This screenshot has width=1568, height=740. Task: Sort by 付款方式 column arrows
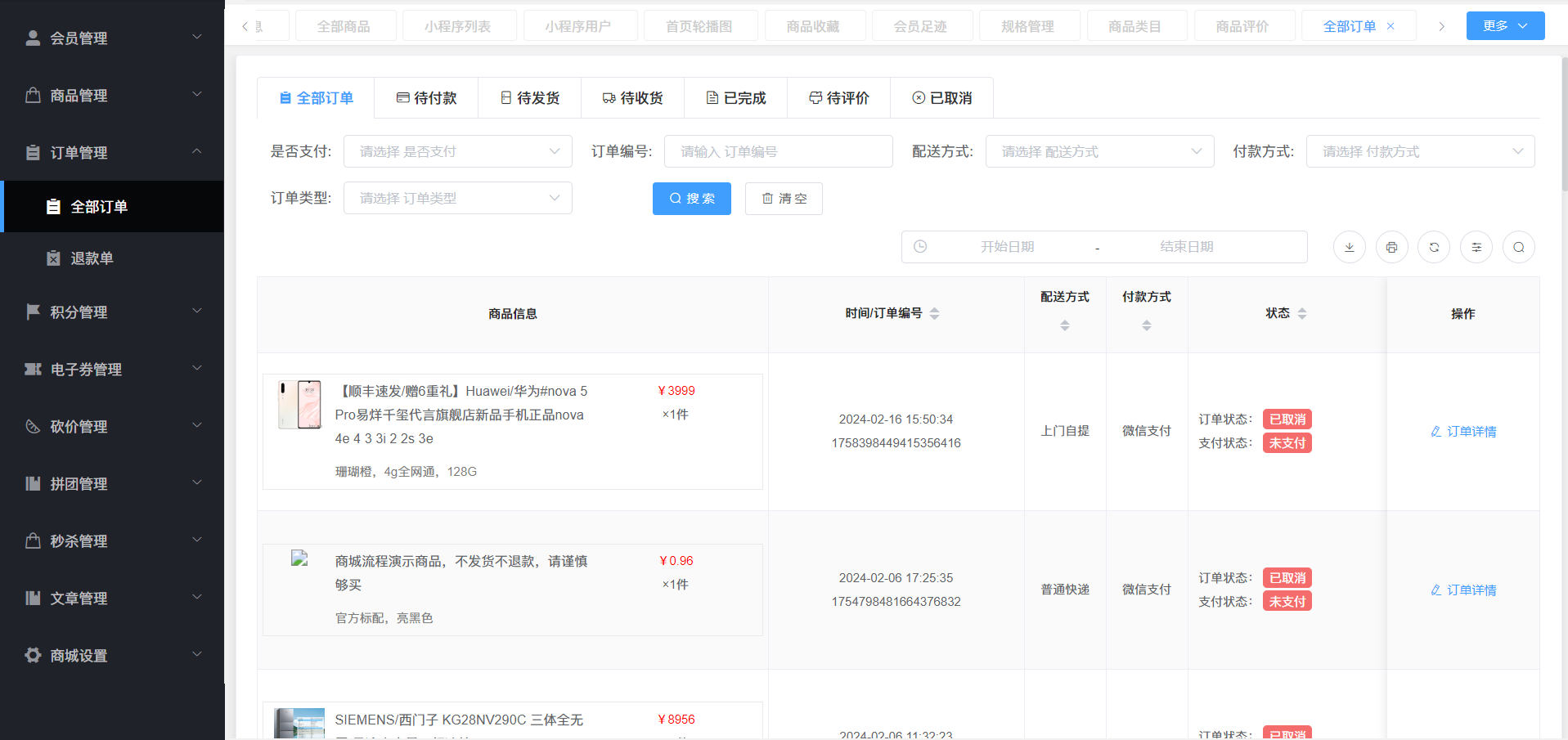(1147, 325)
